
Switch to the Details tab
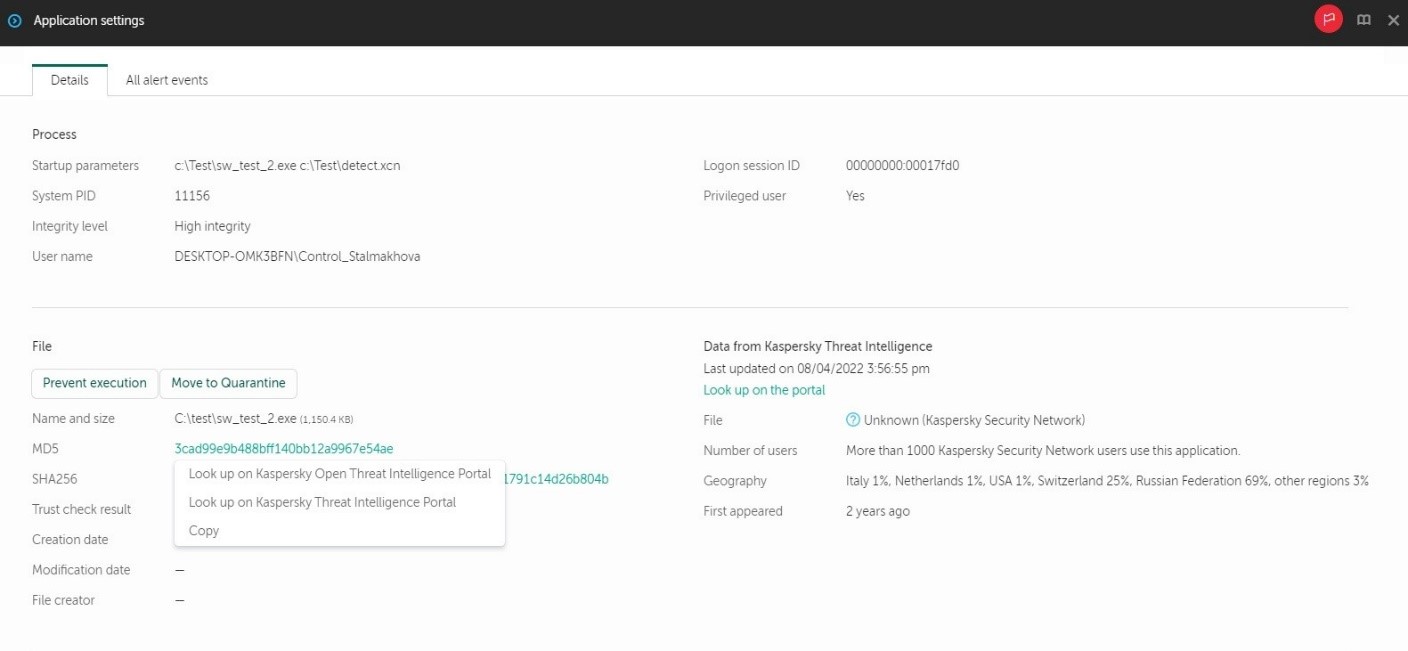[70, 80]
